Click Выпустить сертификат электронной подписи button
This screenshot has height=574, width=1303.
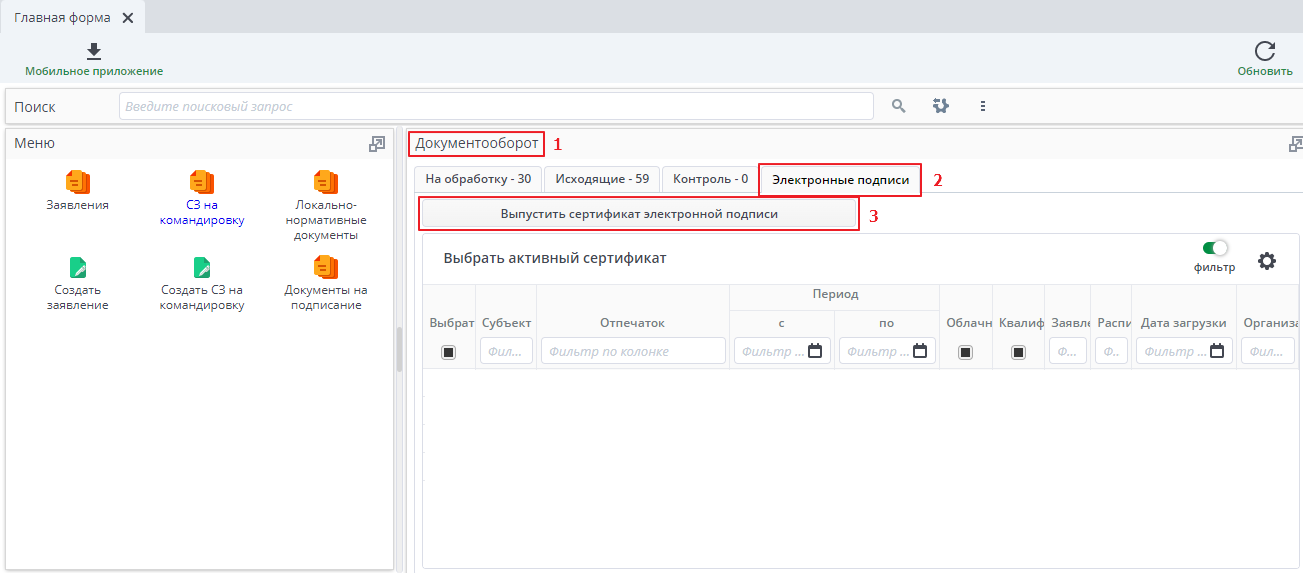(639, 214)
